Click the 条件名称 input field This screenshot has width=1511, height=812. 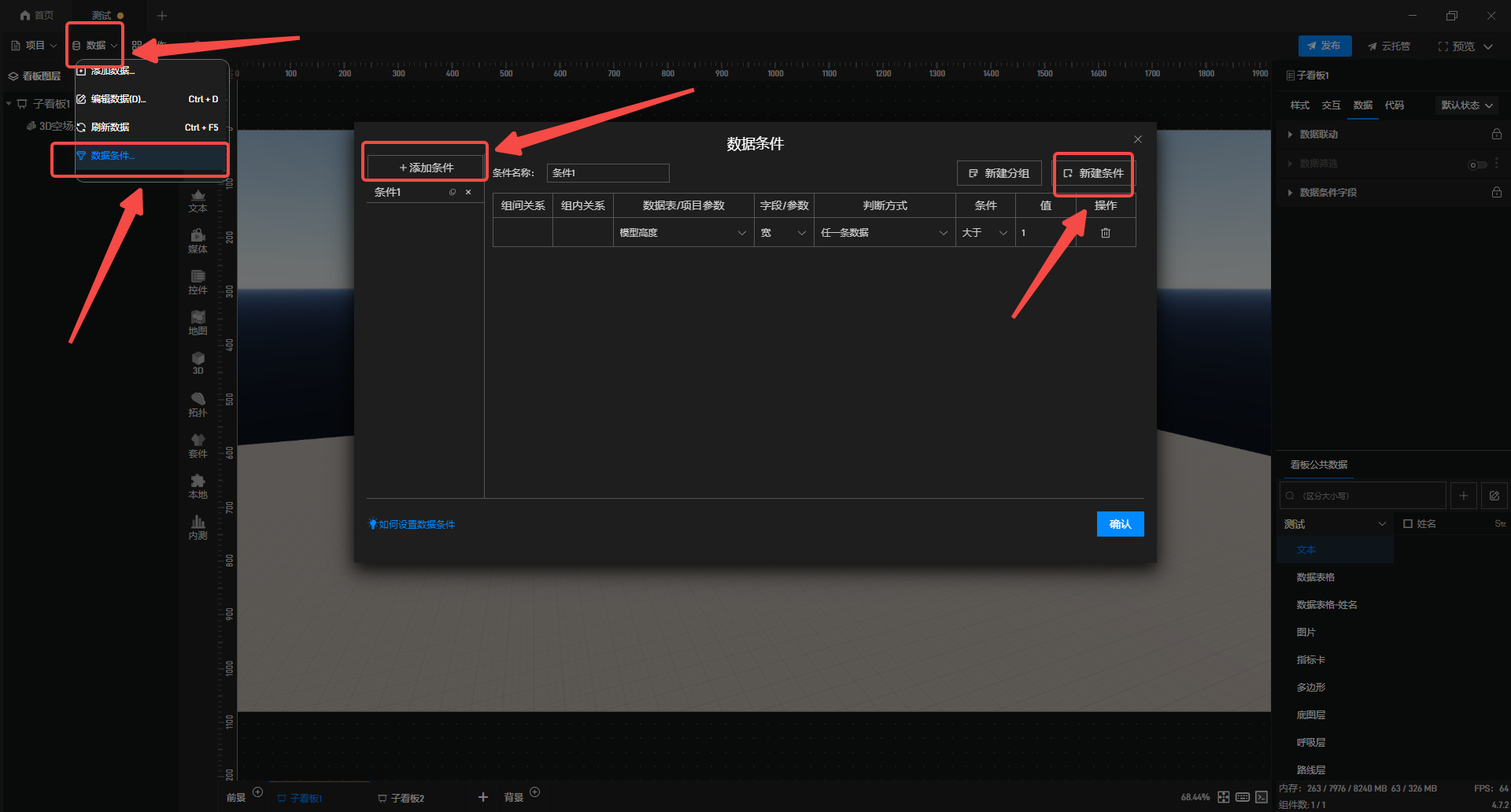point(608,173)
